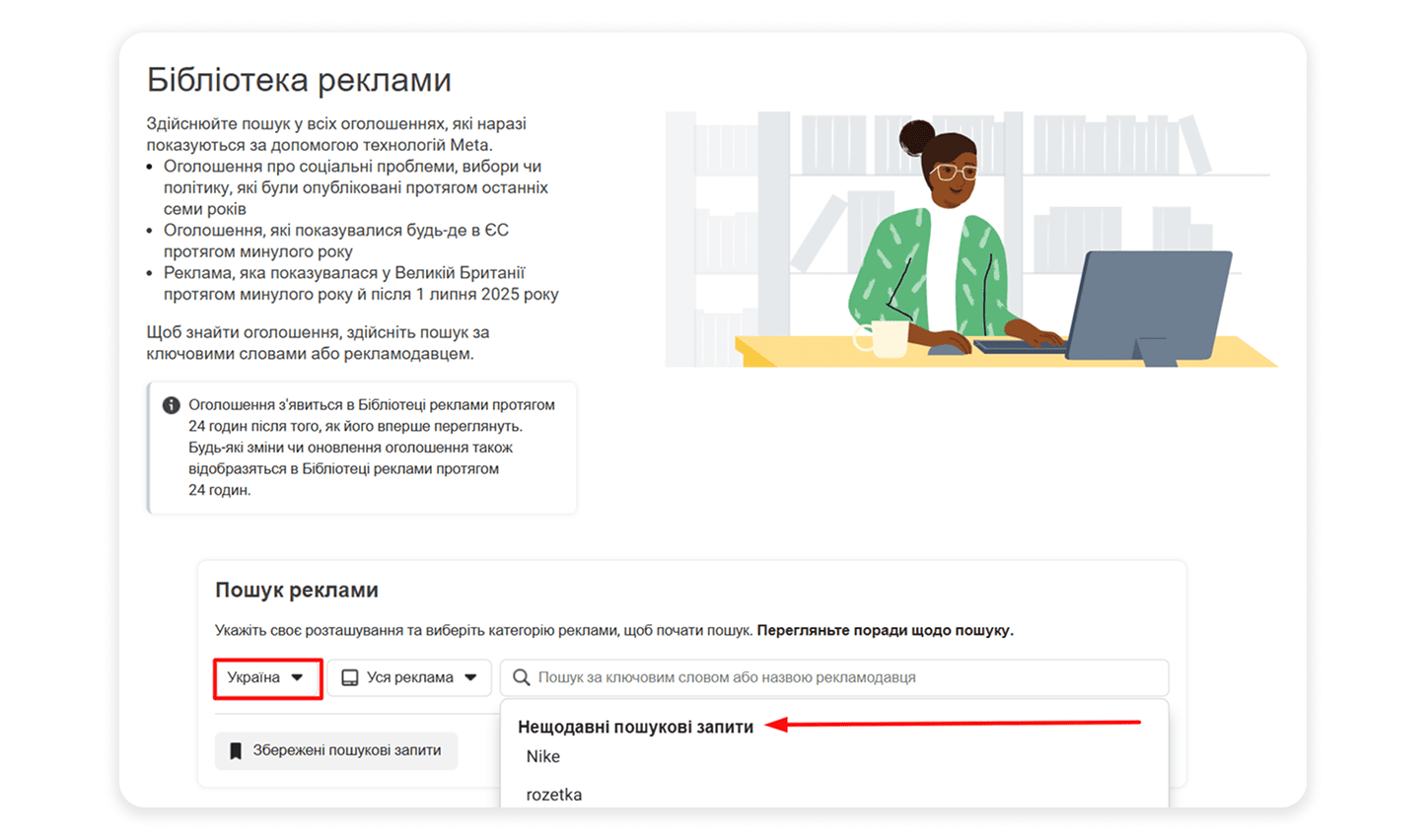Expand the caret arrow next to "Україна"
Screen dimensions: 1426x840
pos(297,677)
